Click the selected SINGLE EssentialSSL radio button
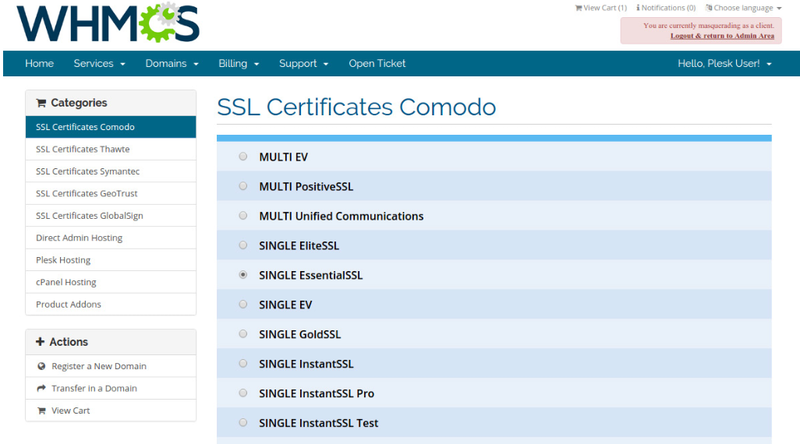The width and height of the screenshot is (800, 444). click(243, 275)
